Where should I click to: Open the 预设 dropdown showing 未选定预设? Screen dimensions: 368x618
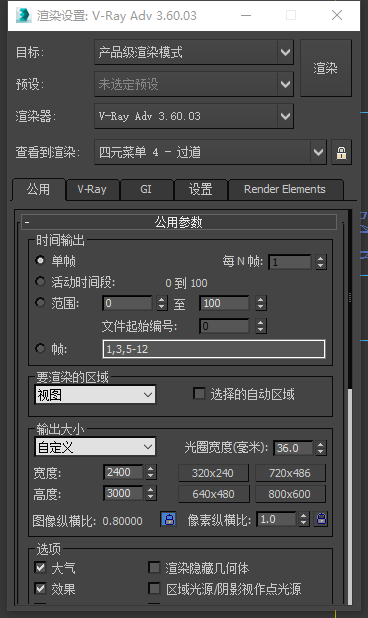coord(194,84)
